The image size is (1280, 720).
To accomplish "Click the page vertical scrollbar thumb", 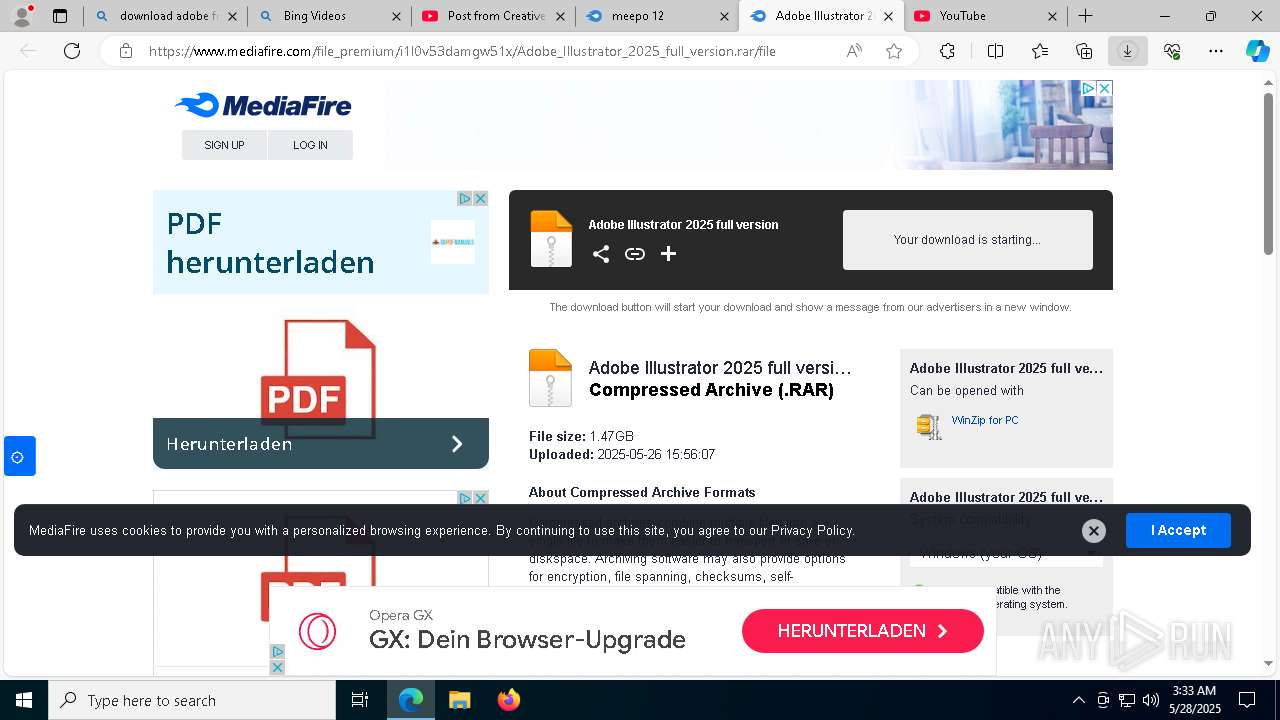I will (x=1269, y=175).
